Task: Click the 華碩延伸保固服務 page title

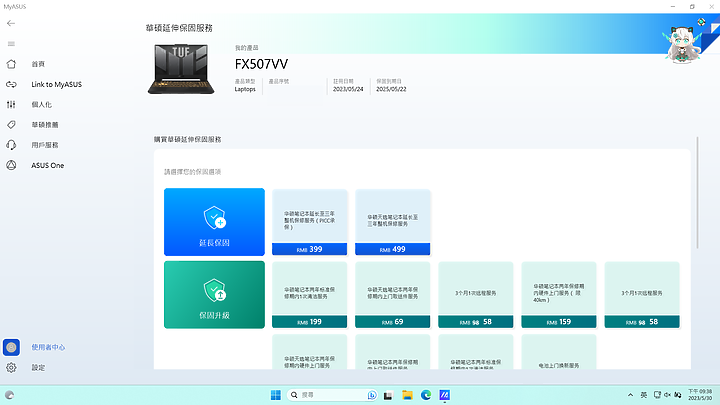Action: click(179, 28)
